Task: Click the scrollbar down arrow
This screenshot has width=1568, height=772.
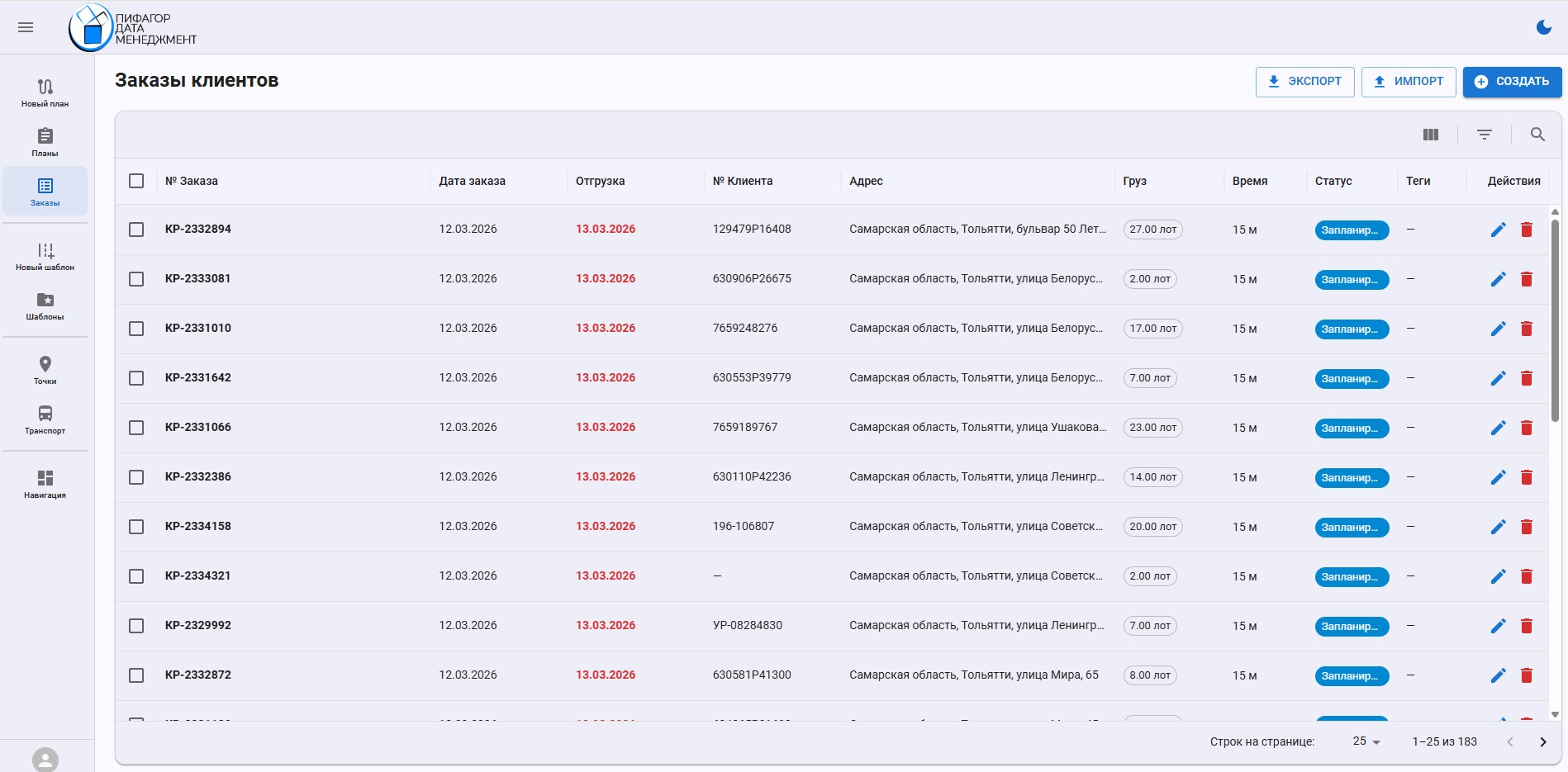Action: [1555, 715]
